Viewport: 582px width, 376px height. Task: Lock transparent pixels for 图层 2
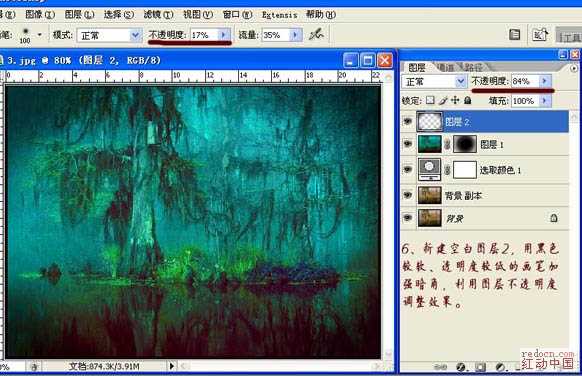click(430, 100)
